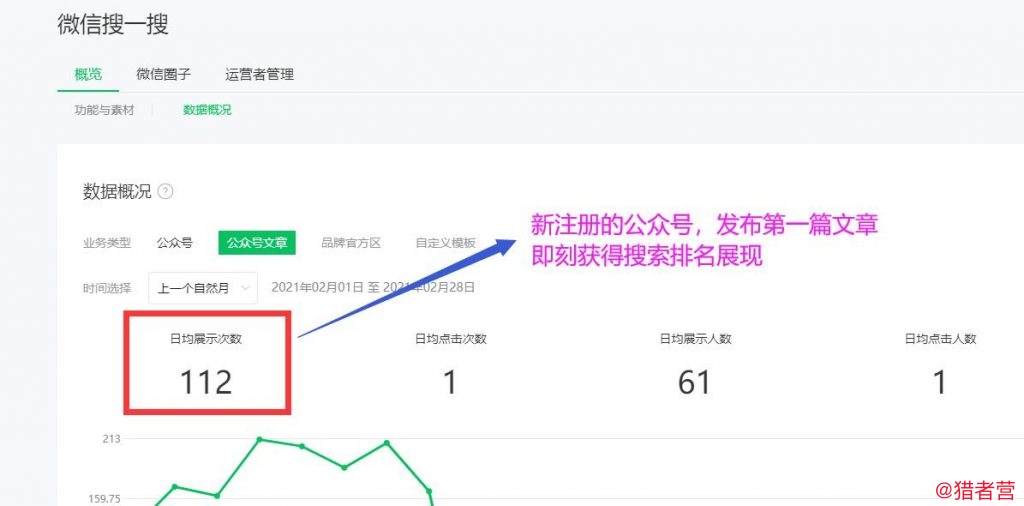The height and width of the screenshot is (506, 1024).
Task: Click the 日均展示人数 value 61
Action: tap(694, 382)
